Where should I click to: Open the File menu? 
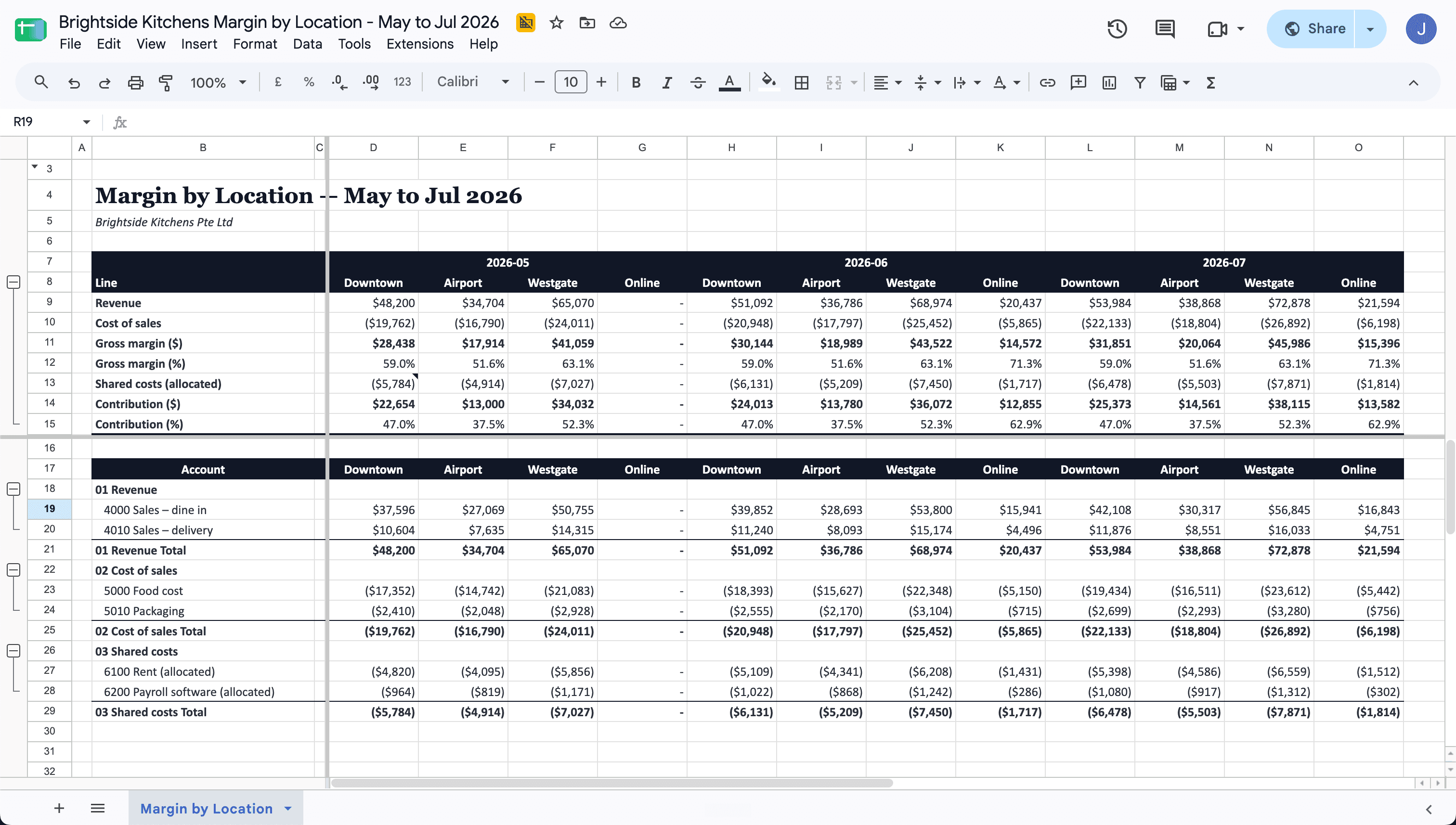(70, 44)
